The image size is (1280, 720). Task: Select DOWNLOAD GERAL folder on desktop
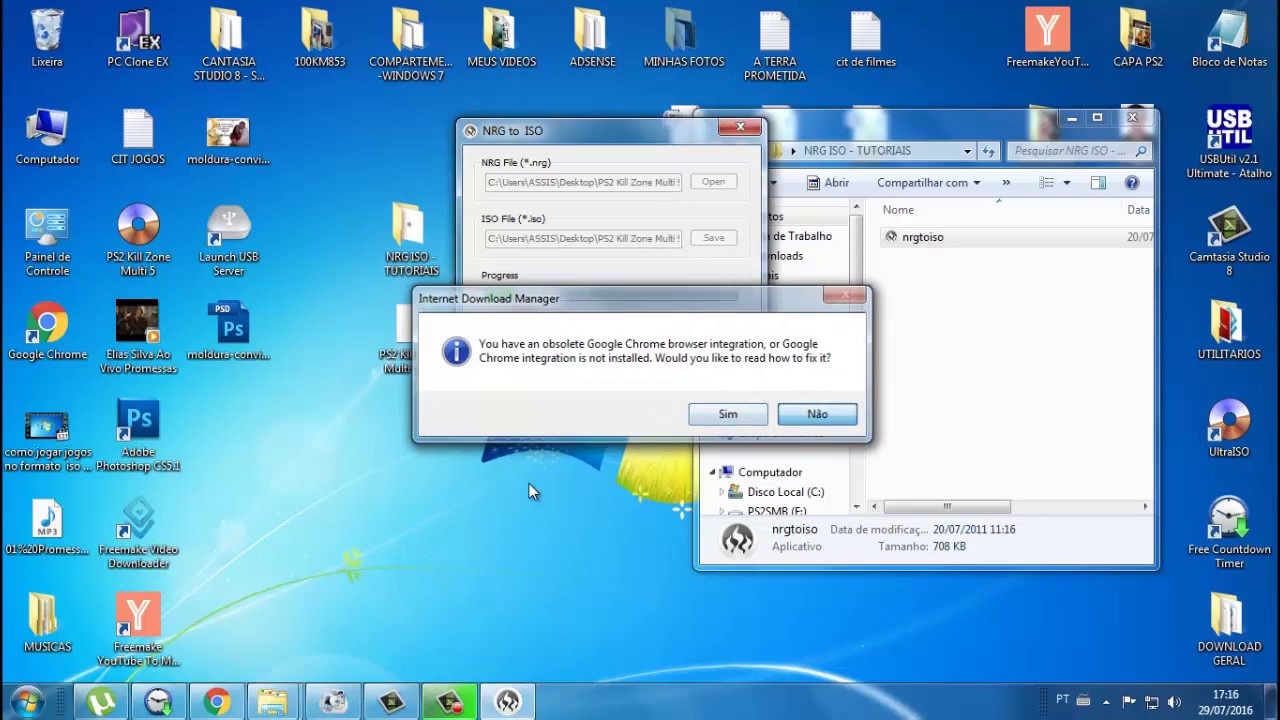point(1229,630)
